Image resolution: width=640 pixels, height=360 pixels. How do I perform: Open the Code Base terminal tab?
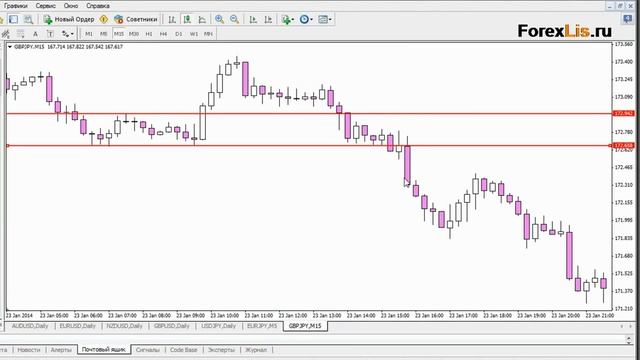(x=183, y=350)
